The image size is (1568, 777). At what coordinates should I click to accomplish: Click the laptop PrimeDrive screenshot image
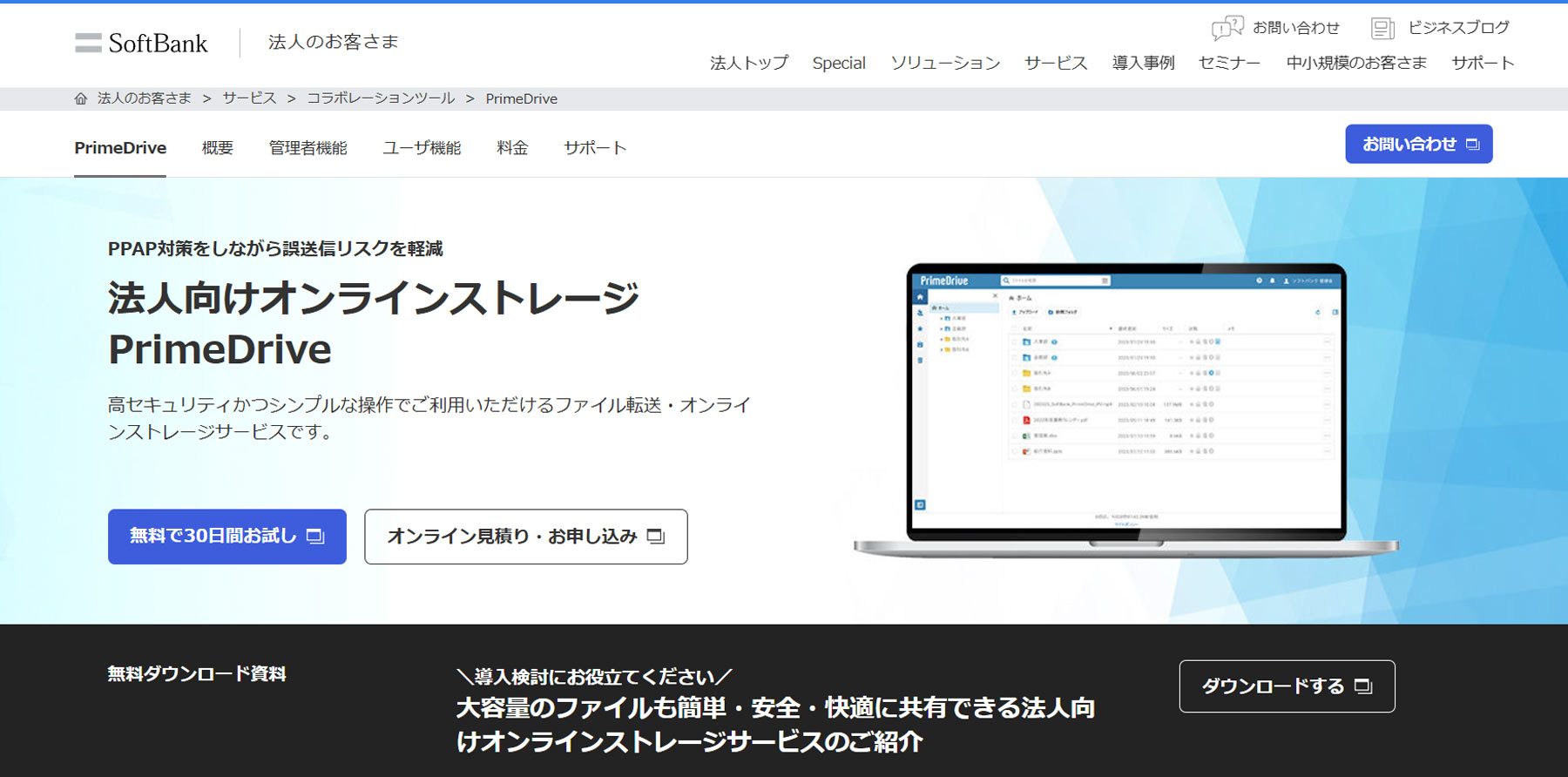tap(1125, 409)
